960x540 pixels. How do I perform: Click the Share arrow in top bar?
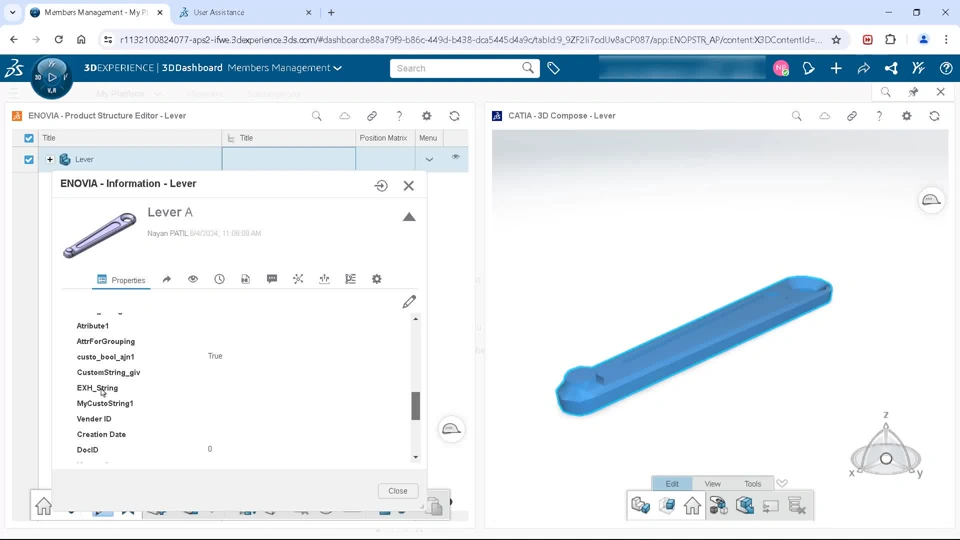tap(863, 69)
